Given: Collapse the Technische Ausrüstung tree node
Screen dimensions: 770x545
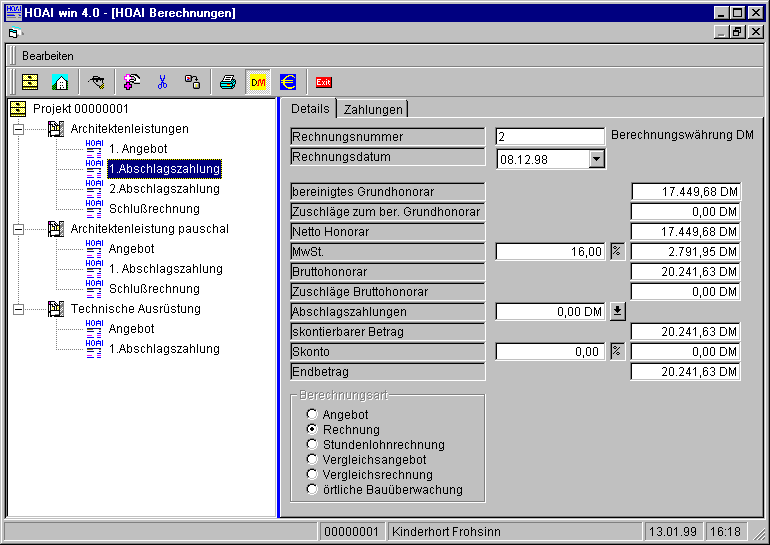Looking at the screenshot, I should (x=19, y=309).
